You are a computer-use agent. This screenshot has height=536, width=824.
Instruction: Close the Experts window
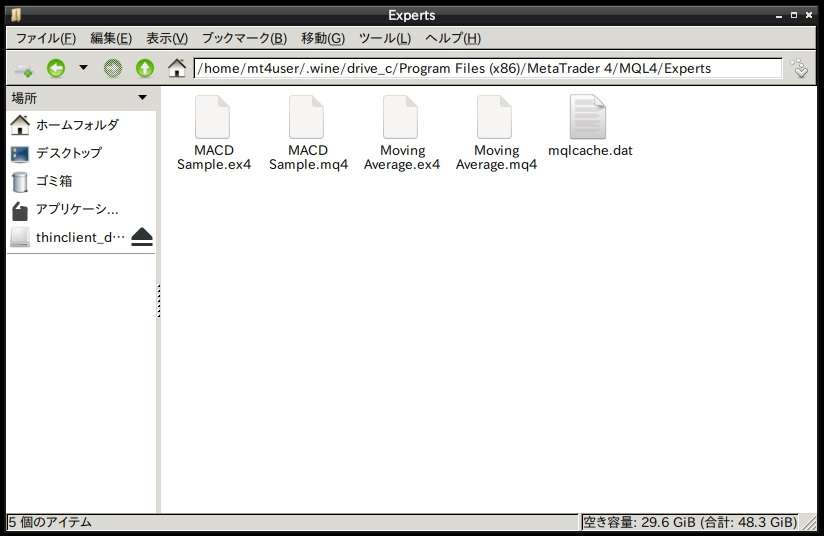tap(809, 15)
